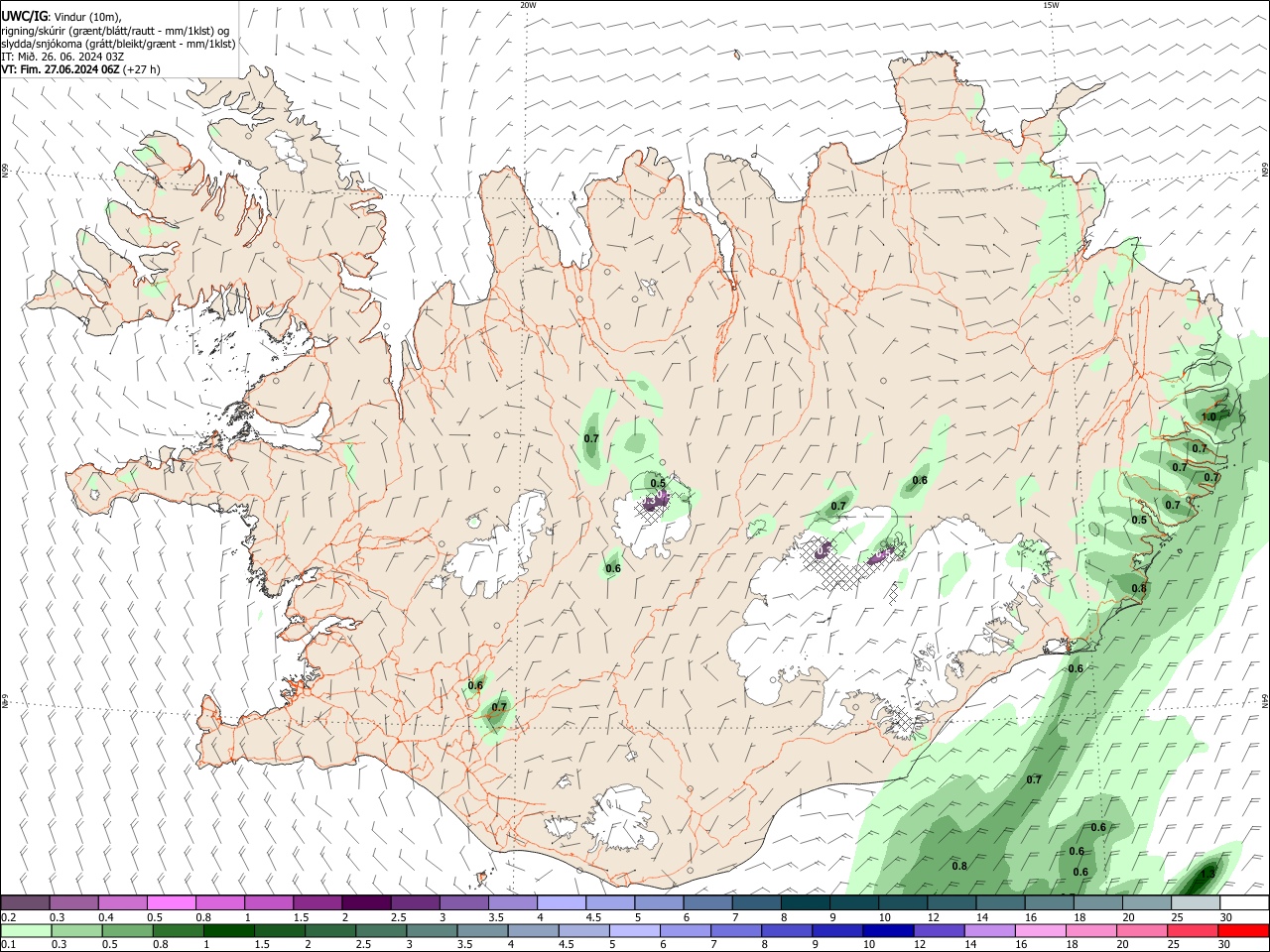Click the lavender 4 mm snow-scale swatch
The width and height of the screenshot is (1270, 952).
pos(562,902)
